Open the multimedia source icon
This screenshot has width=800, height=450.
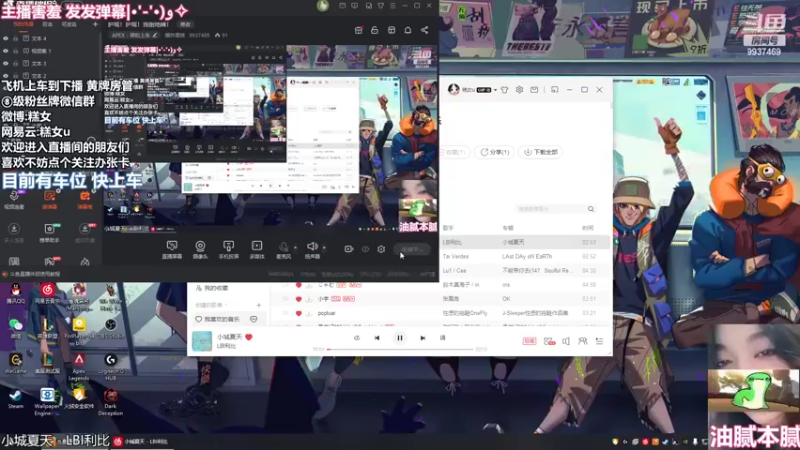(x=257, y=249)
